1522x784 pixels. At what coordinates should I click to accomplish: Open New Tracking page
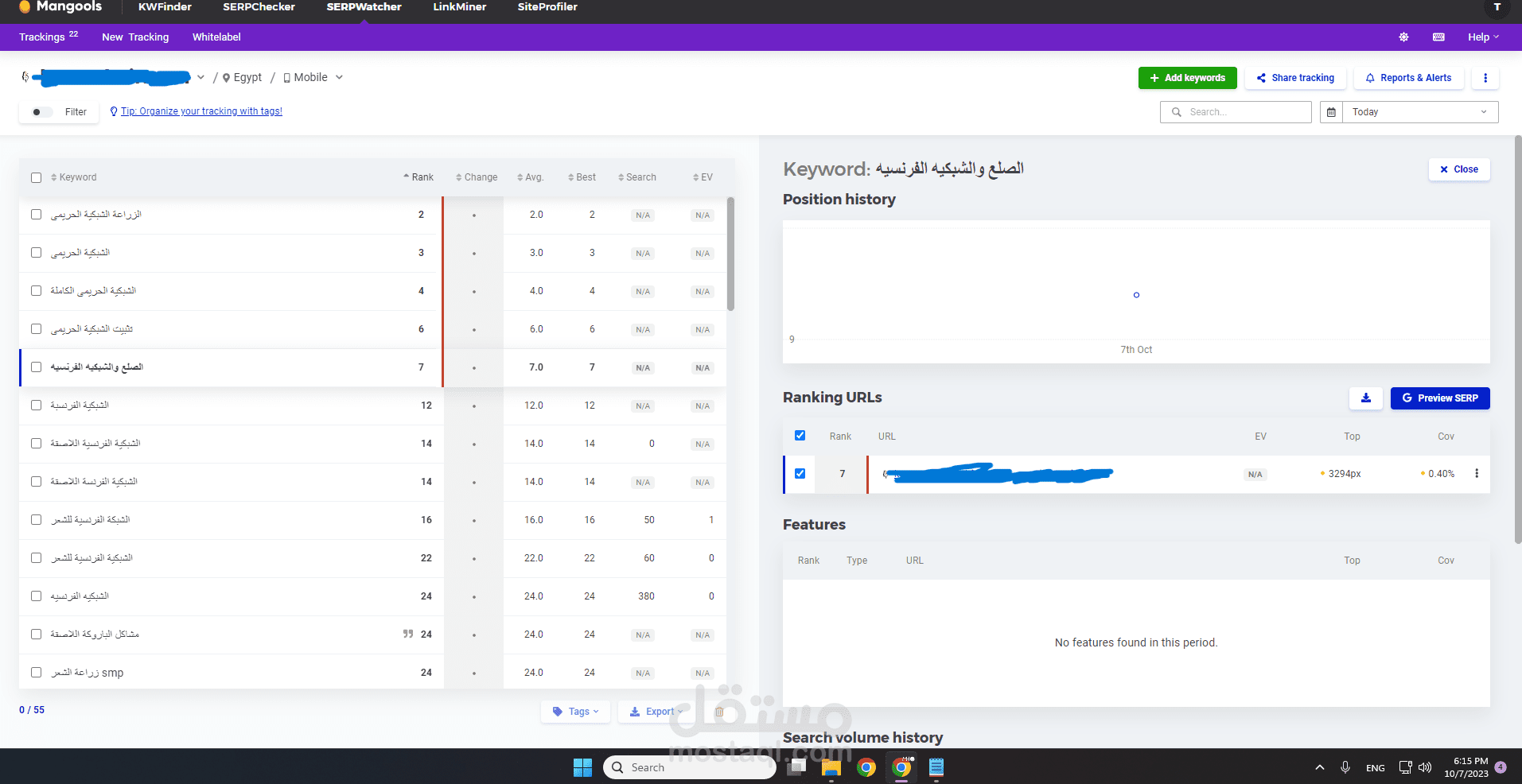pos(135,37)
